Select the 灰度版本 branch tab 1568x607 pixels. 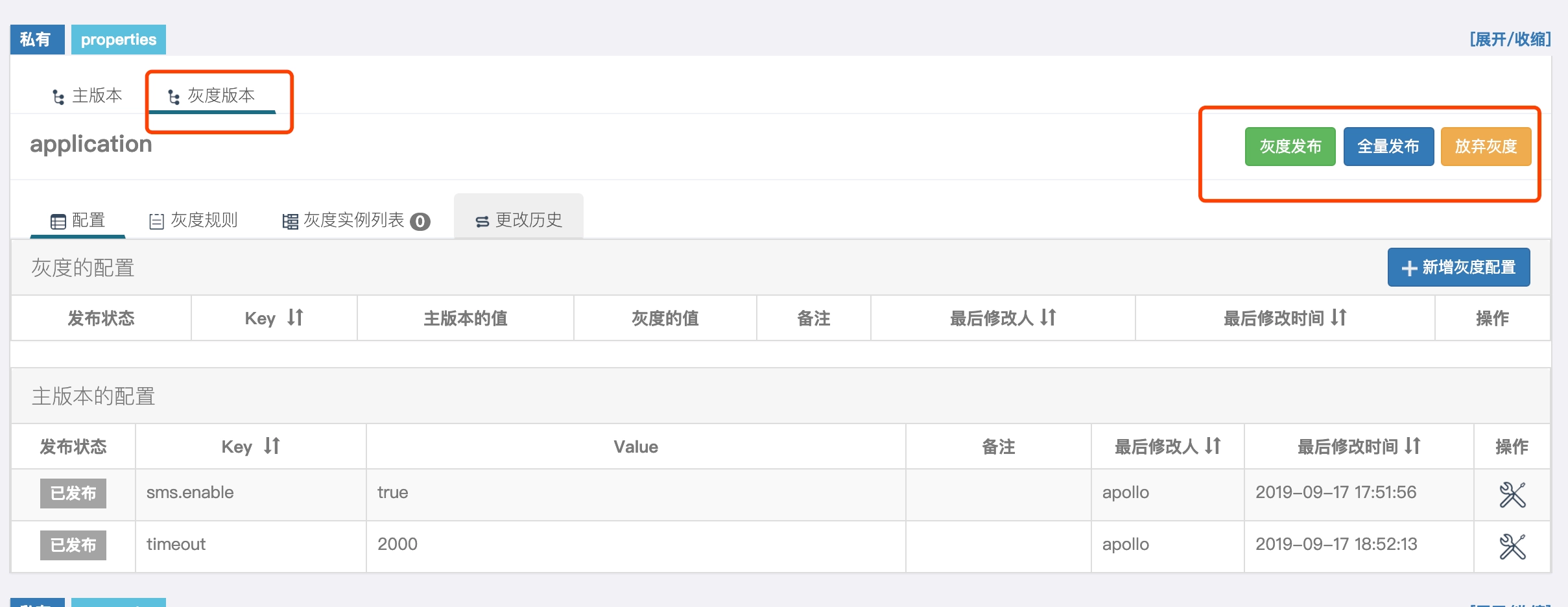pyautogui.click(x=212, y=96)
